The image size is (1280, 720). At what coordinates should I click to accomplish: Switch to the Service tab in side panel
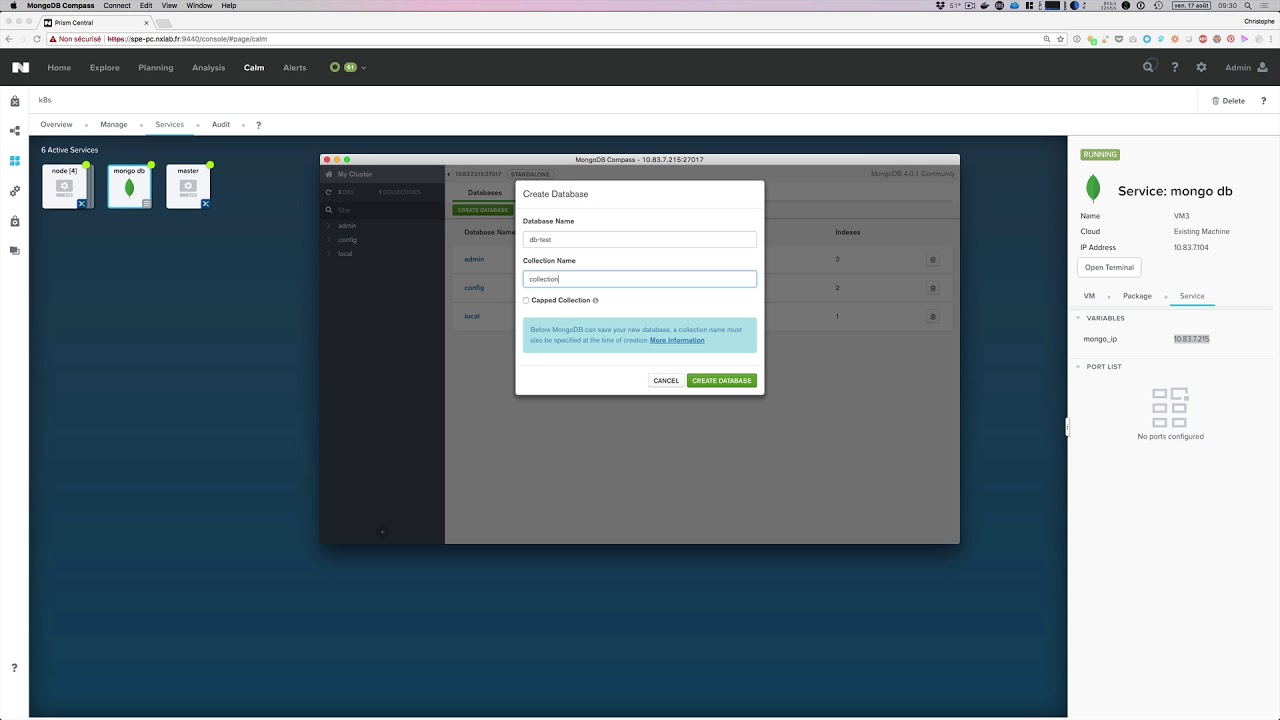click(1192, 296)
